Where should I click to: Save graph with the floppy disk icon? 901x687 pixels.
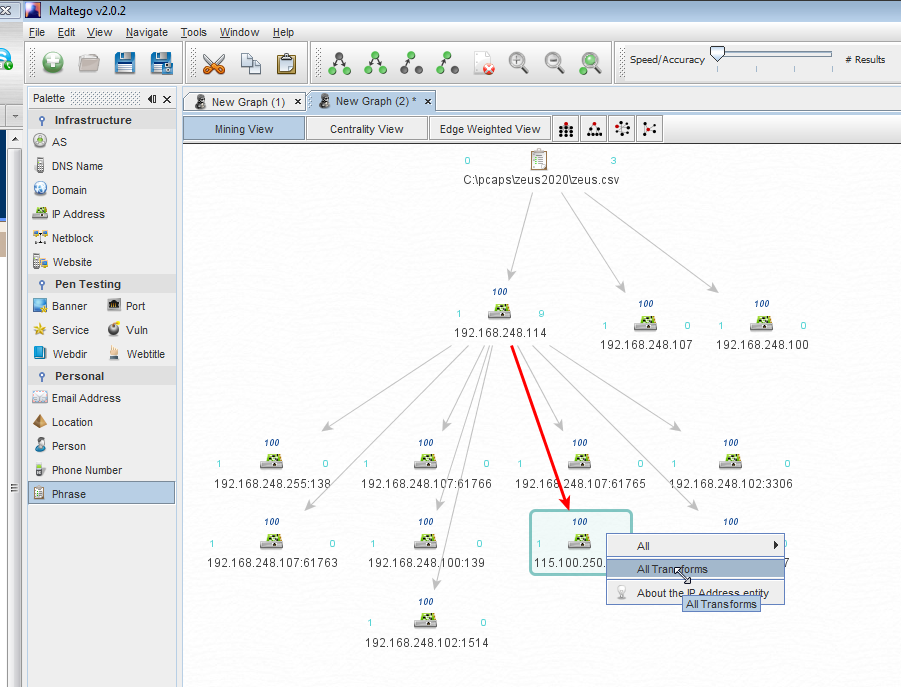[x=125, y=62]
